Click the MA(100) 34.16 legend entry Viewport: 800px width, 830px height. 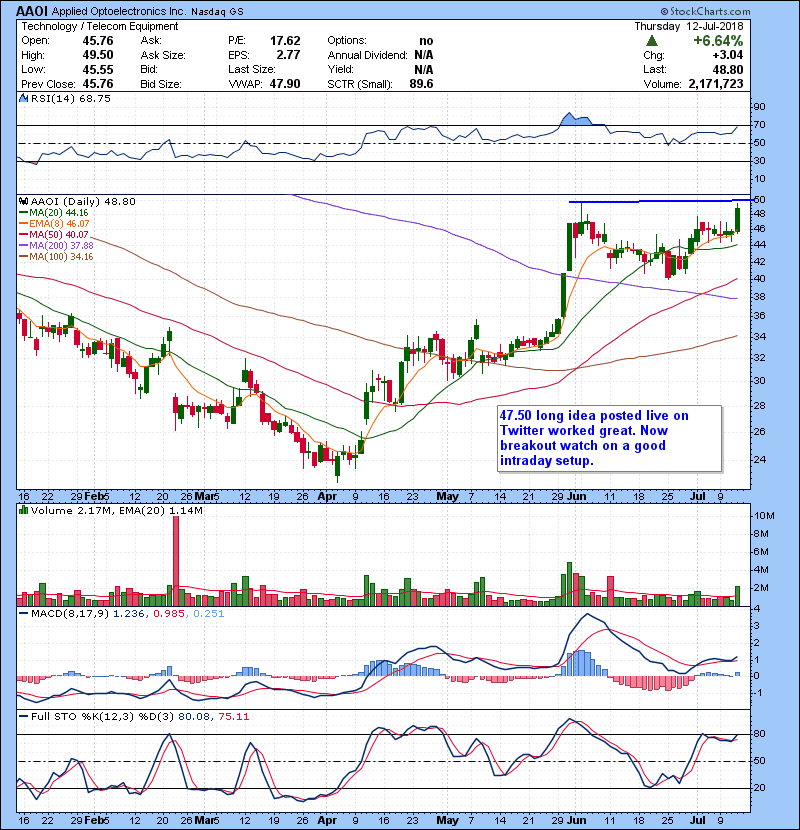56,257
